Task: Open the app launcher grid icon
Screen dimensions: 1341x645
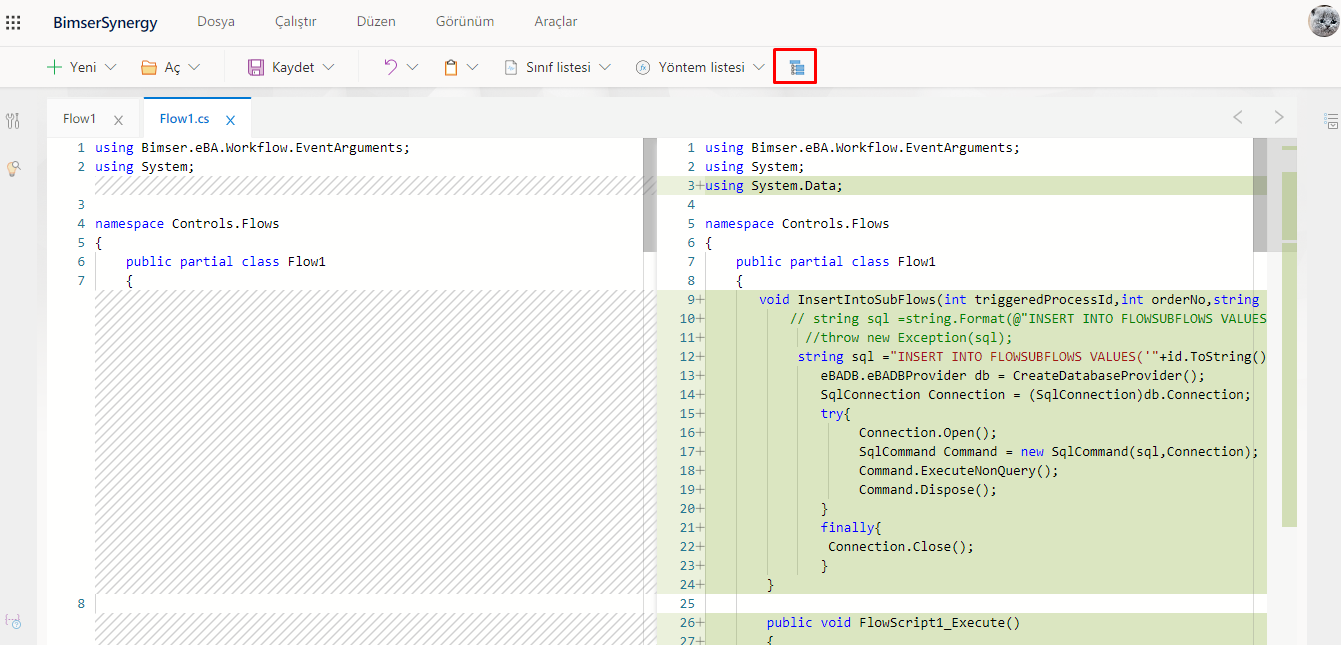Action: pos(13,22)
